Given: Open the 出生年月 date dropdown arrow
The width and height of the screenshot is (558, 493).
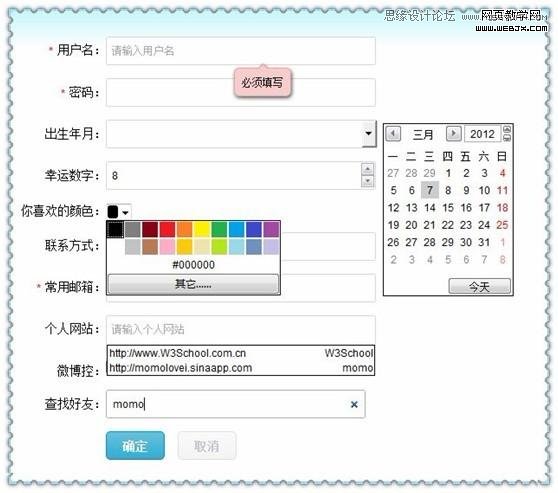Looking at the screenshot, I should pos(369,133).
